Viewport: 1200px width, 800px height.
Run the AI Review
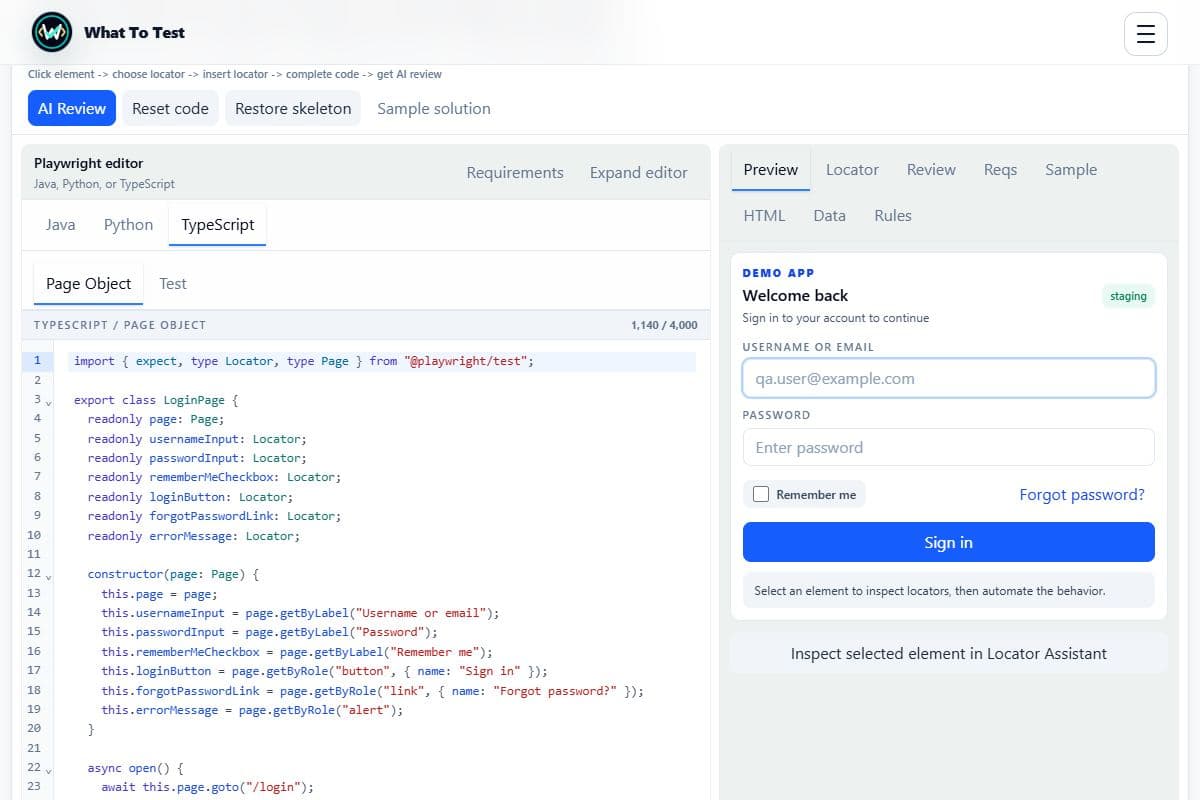click(72, 108)
